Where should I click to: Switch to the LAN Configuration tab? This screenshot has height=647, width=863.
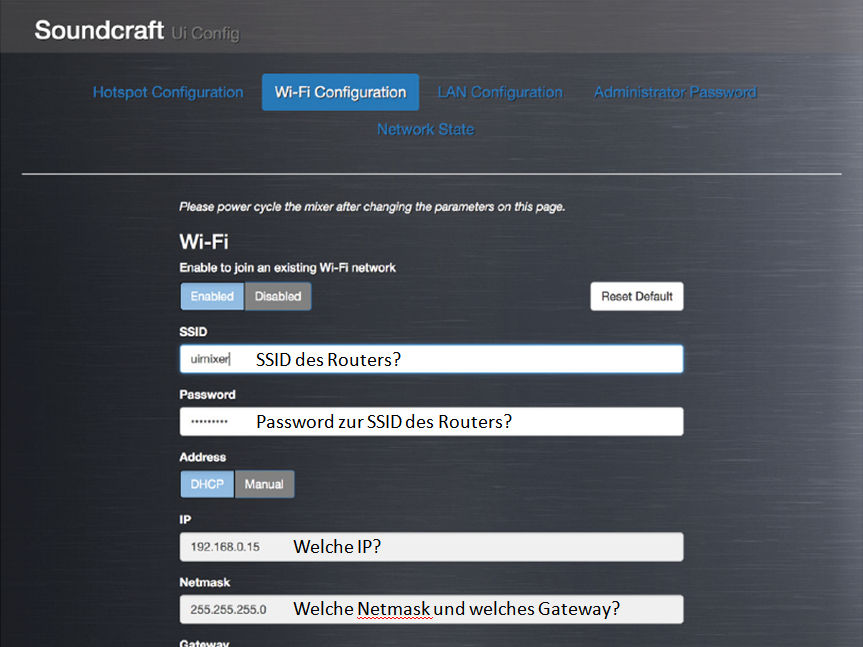(500, 92)
